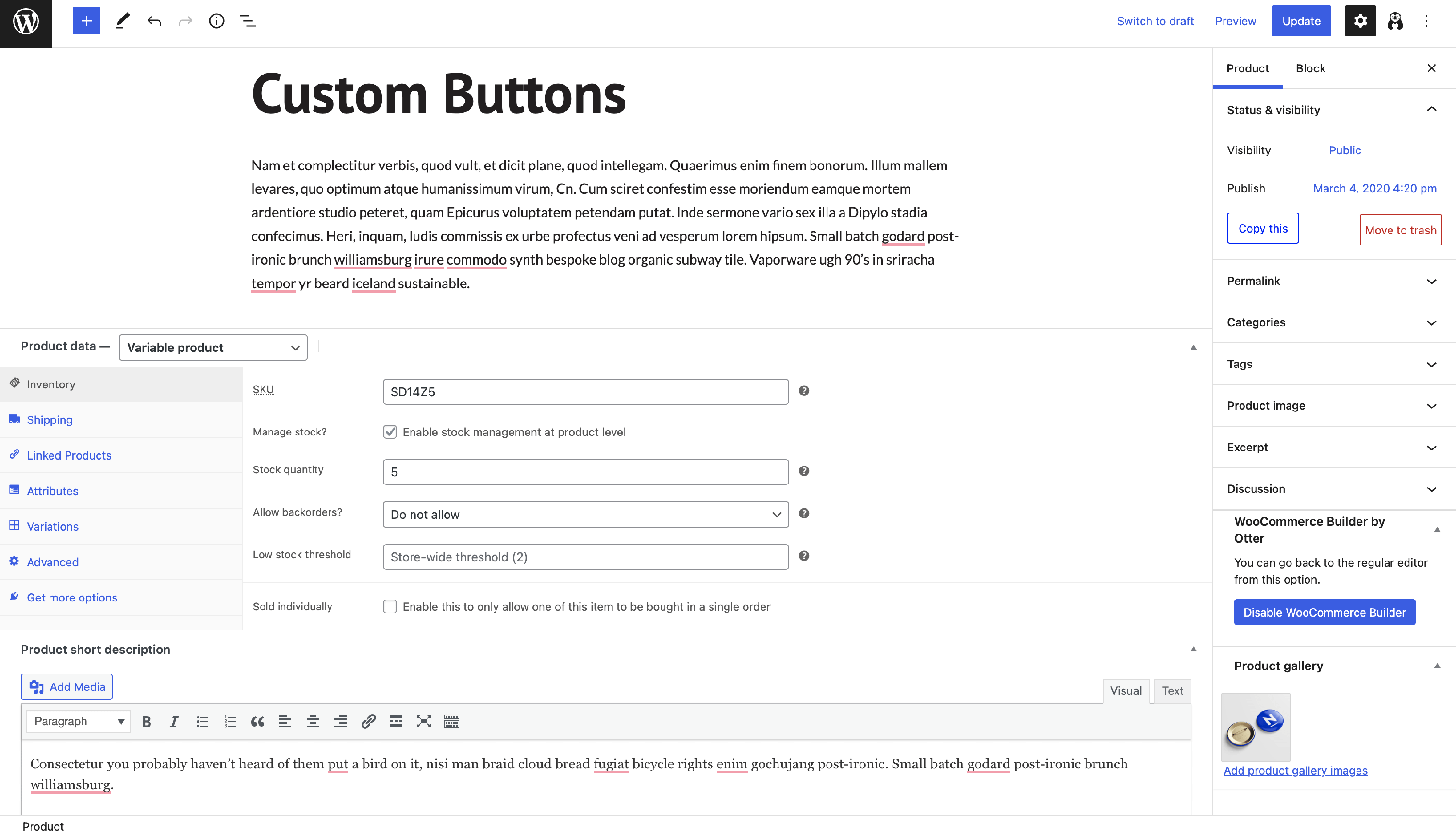Open the Variations product data tab
The image size is (1456, 834).
click(53, 526)
